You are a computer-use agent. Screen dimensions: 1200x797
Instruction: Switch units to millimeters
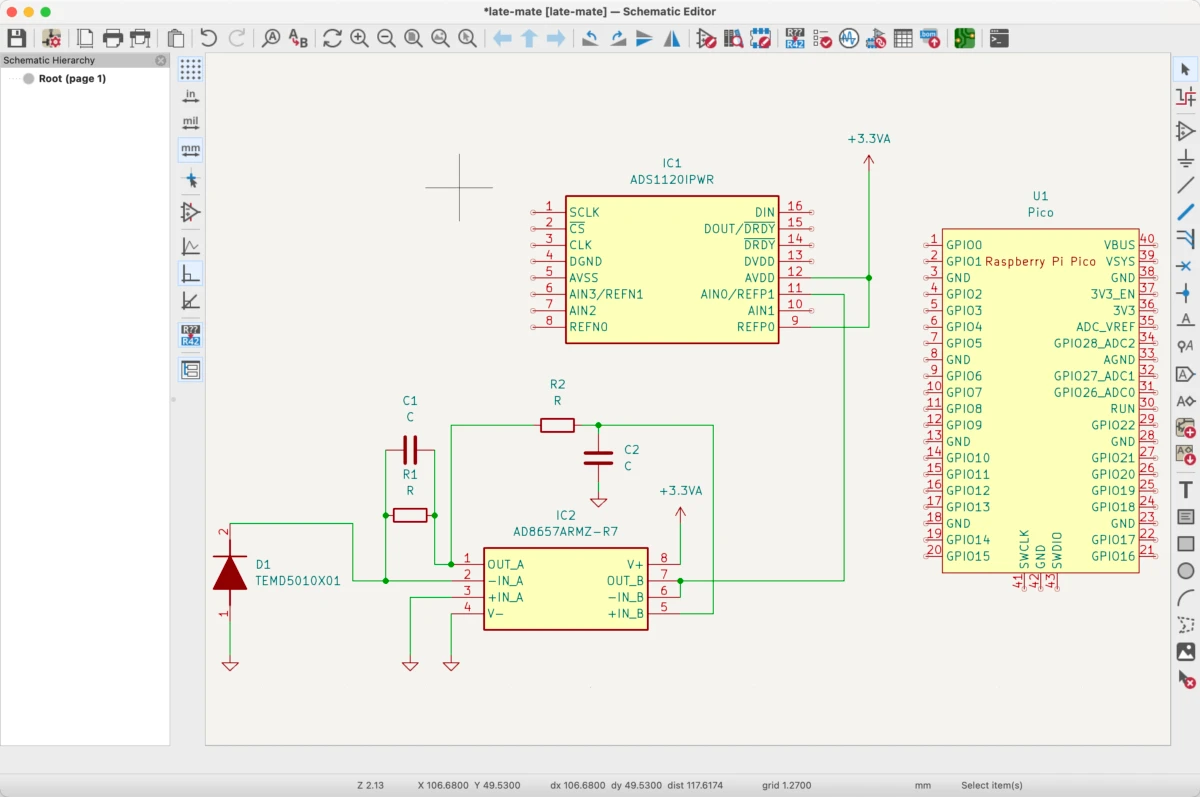coord(190,150)
